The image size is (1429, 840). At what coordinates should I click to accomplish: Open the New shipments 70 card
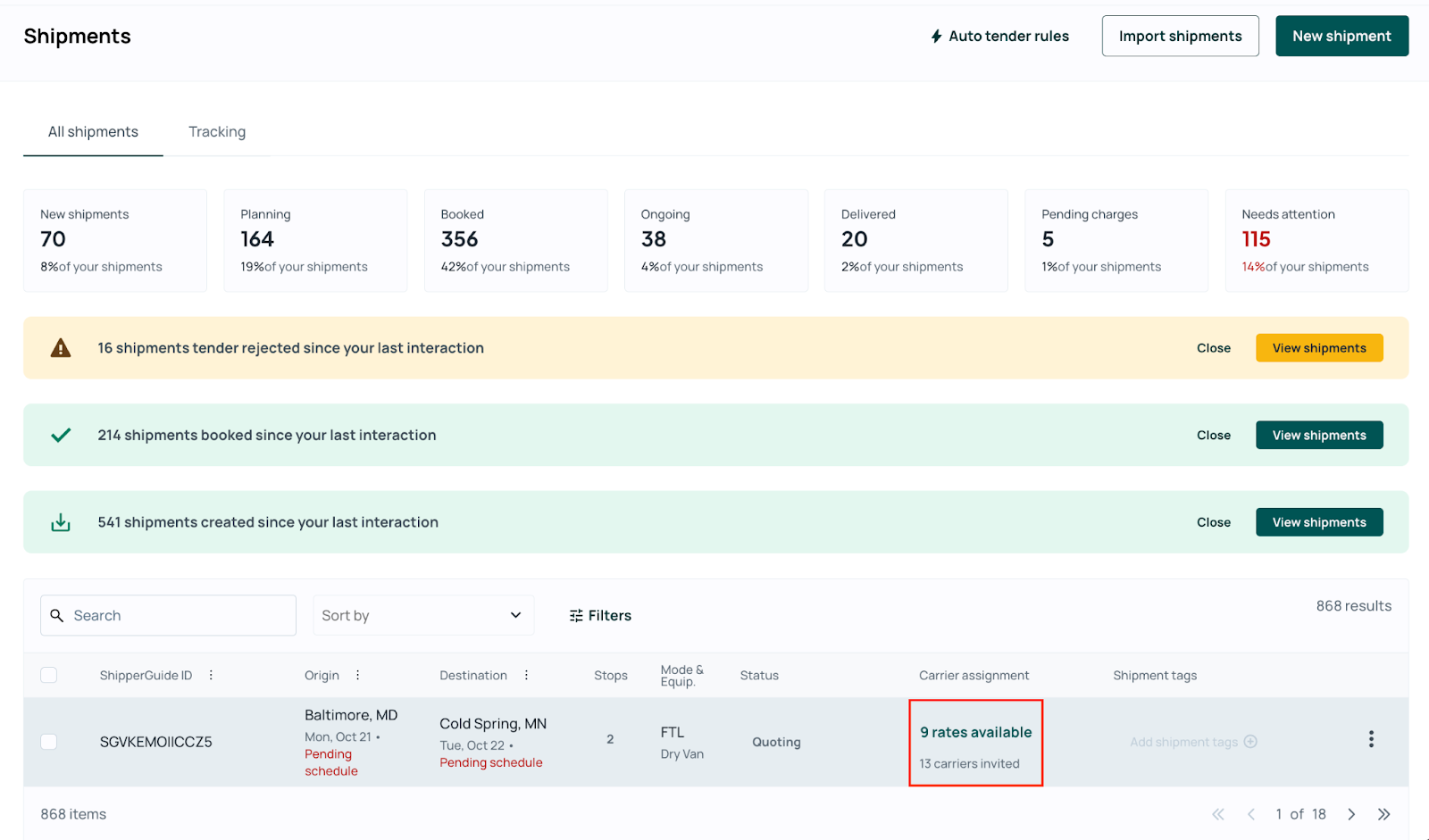coord(115,240)
